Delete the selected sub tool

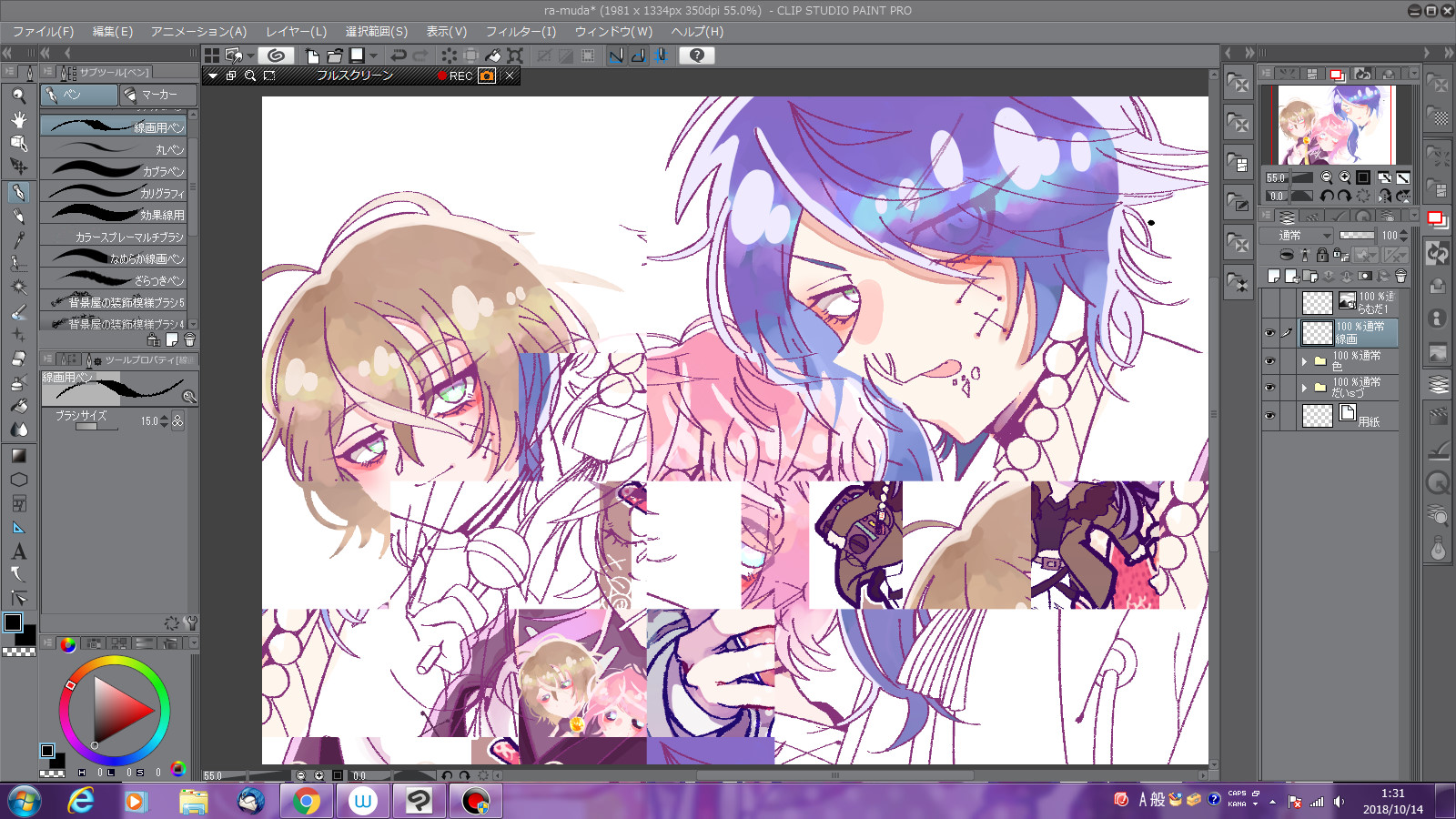tap(189, 340)
